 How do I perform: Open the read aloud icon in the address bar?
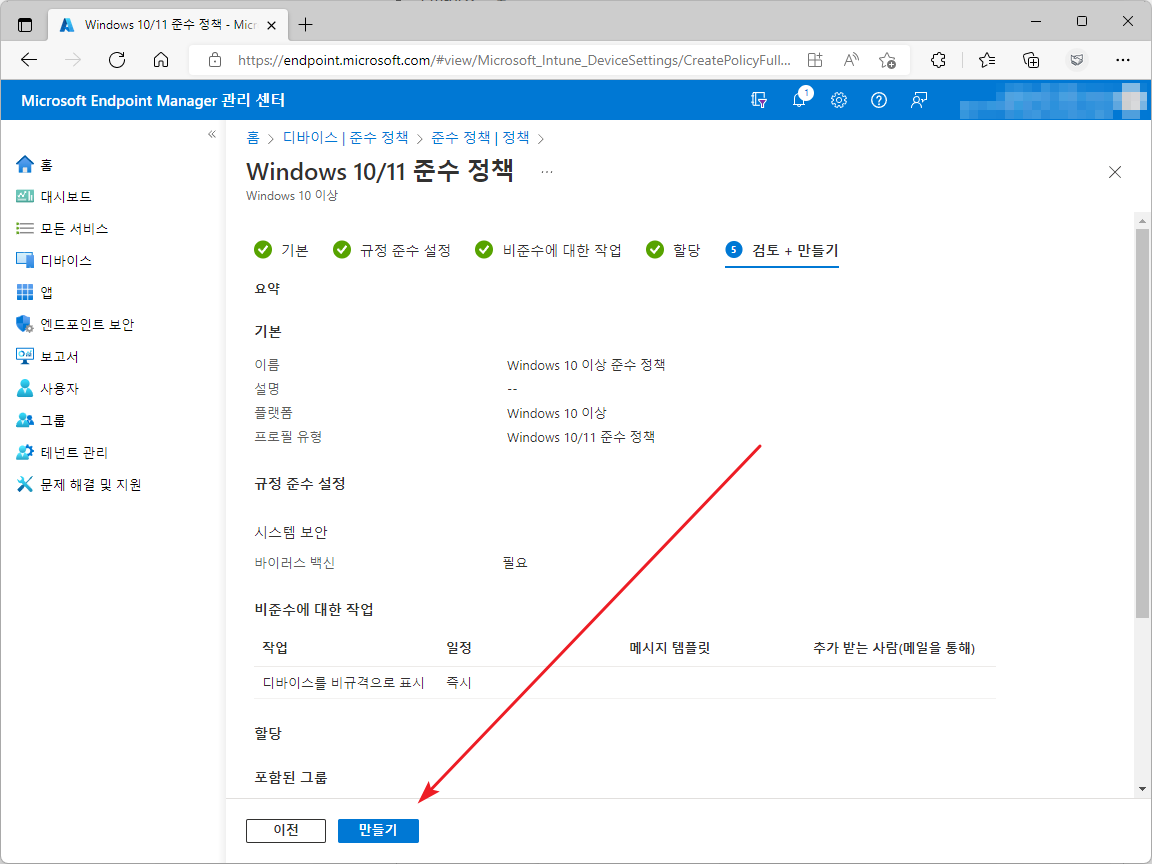851,60
